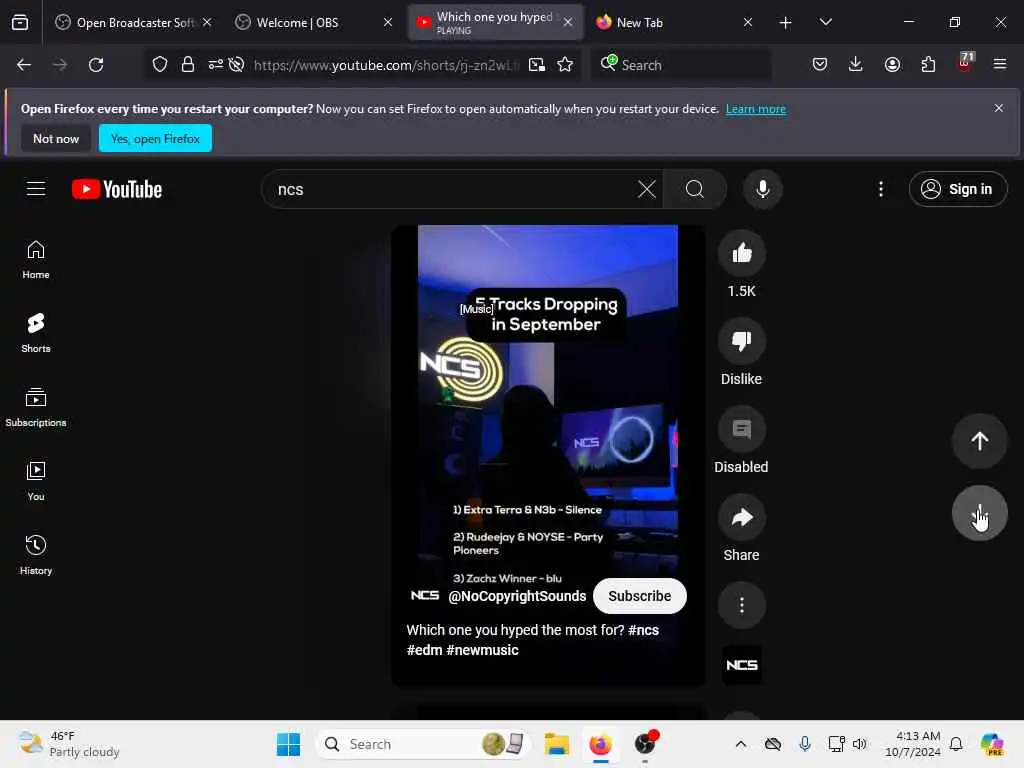1024x768 pixels.
Task: Like the NCS short video
Action: coord(741,253)
